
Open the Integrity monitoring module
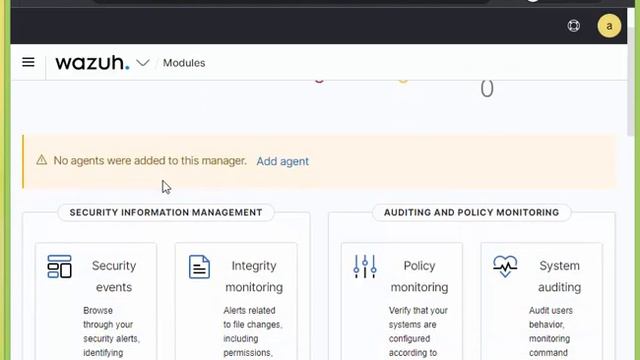(254, 276)
